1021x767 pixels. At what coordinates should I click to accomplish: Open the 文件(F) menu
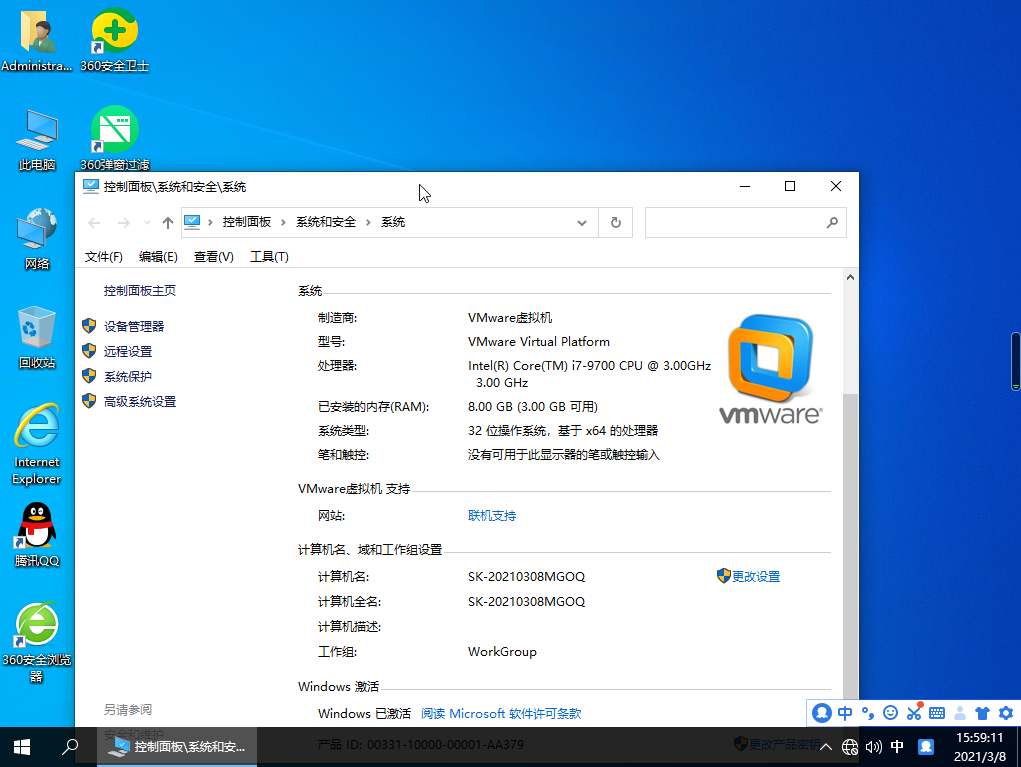(x=104, y=257)
